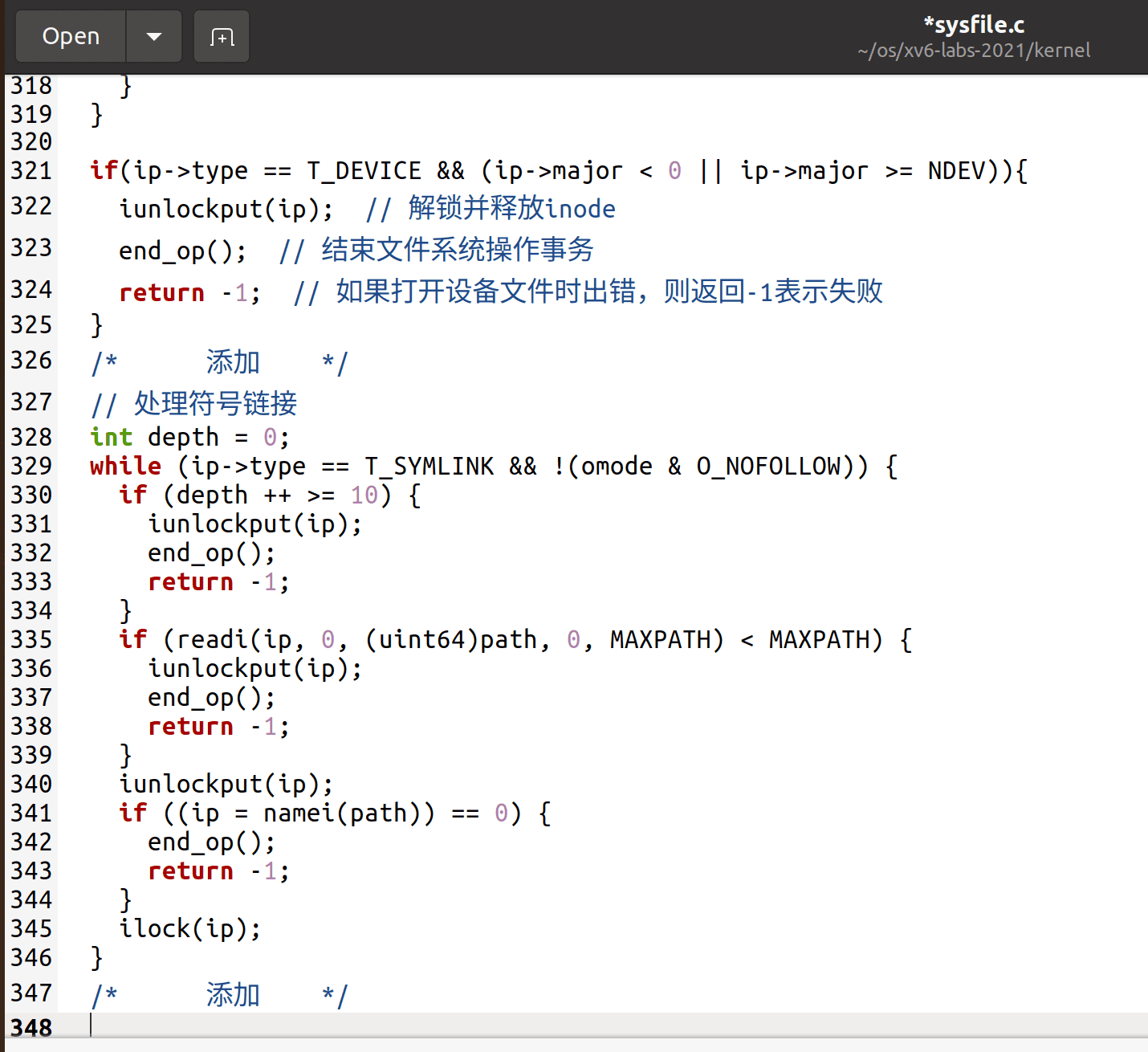Create a new document with the new-tab icon
Image resolution: width=1148 pixels, height=1052 pixels.
[x=222, y=37]
